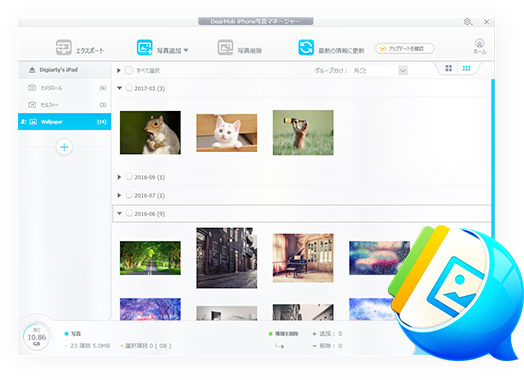
Task: Click 最新の情報に更新 button text
Action: coord(341,51)
